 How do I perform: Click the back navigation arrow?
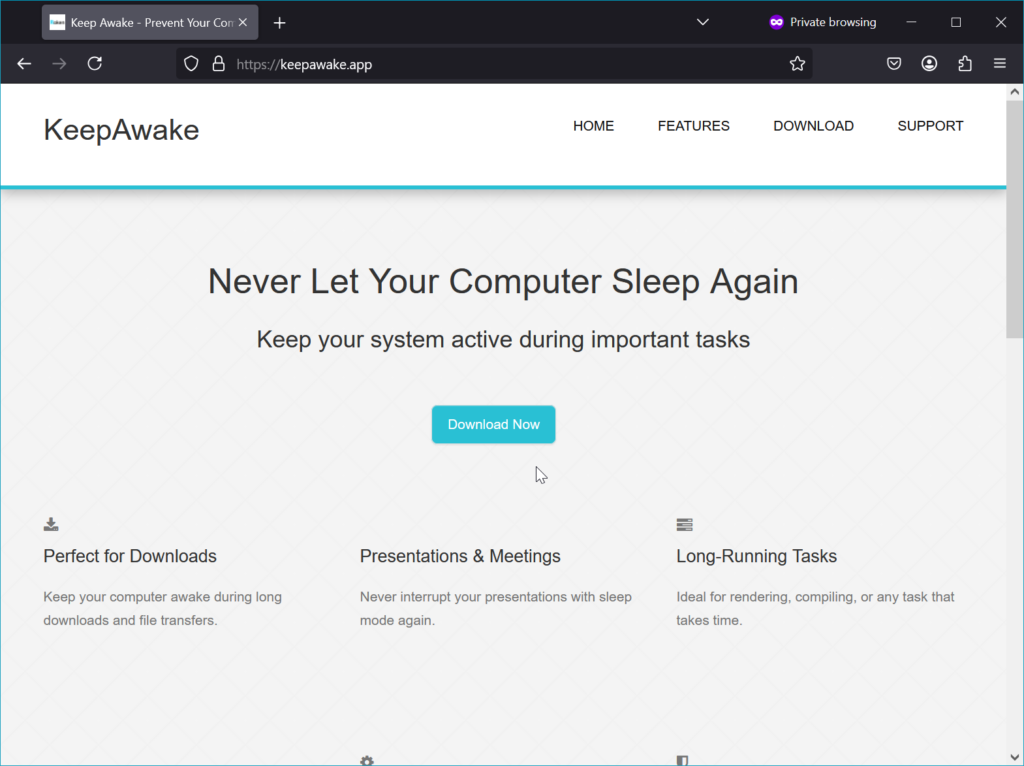click(24, 63)
